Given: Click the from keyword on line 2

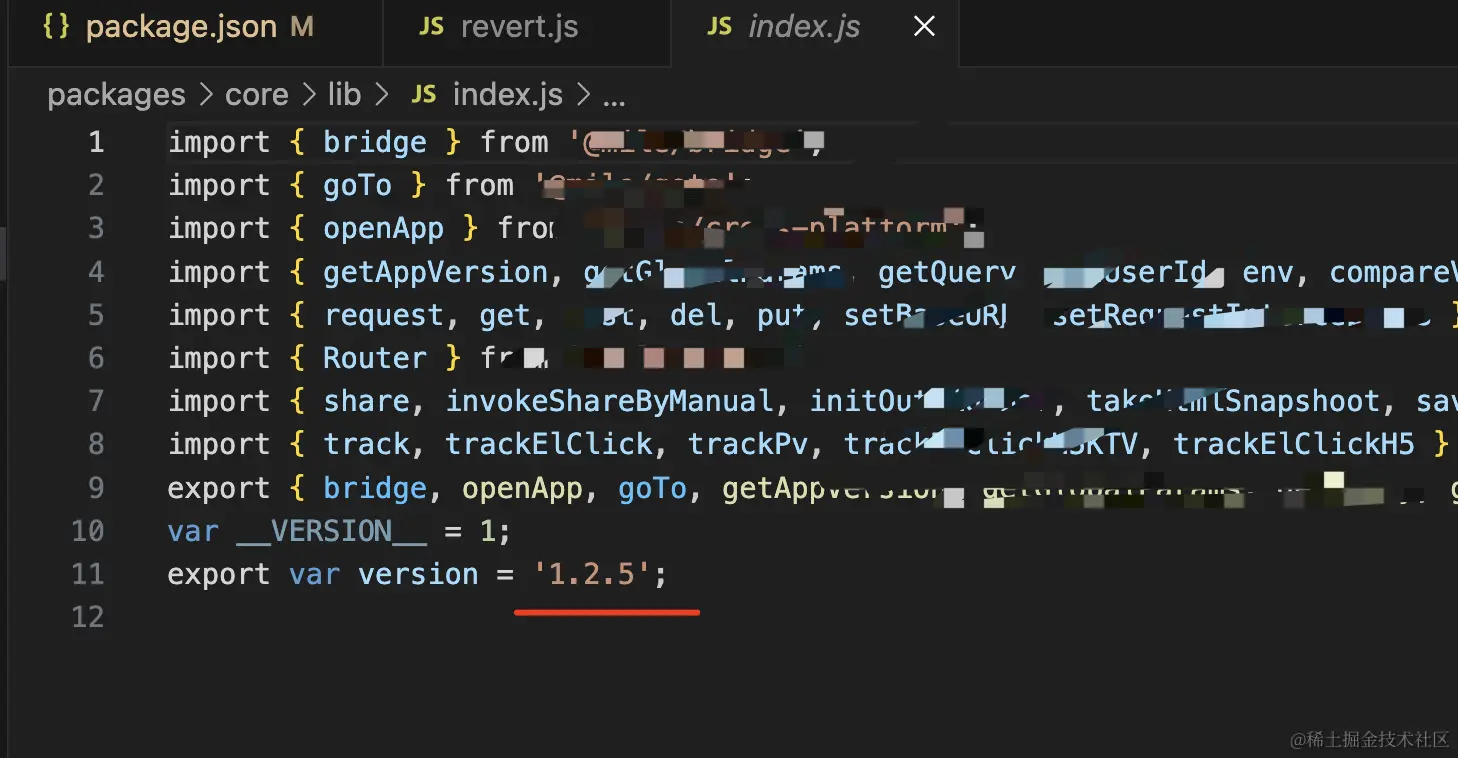Looking at the screenshot, I should point(479,185).
